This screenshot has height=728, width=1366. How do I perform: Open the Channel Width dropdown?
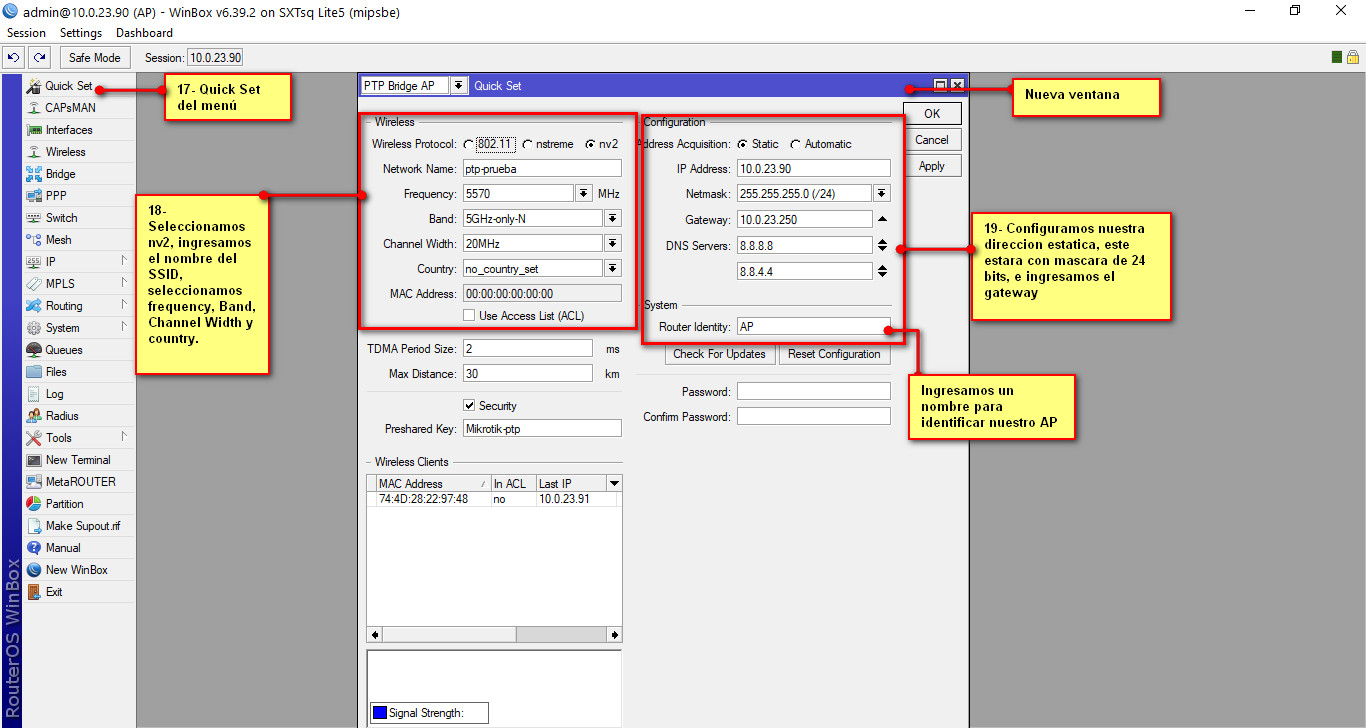pyautogui.click(x=612, y=244)
